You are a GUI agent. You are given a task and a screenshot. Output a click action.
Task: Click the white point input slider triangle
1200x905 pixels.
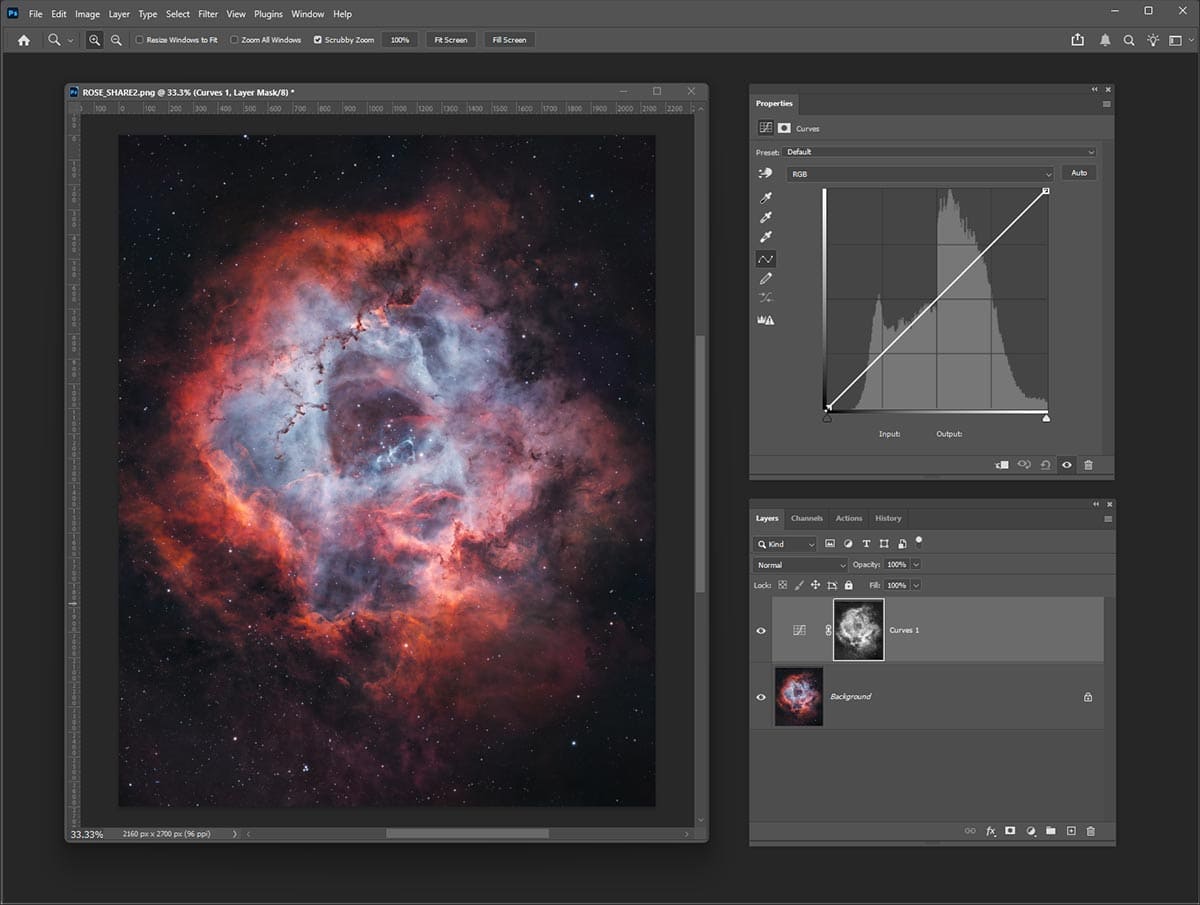(1046, 418)
